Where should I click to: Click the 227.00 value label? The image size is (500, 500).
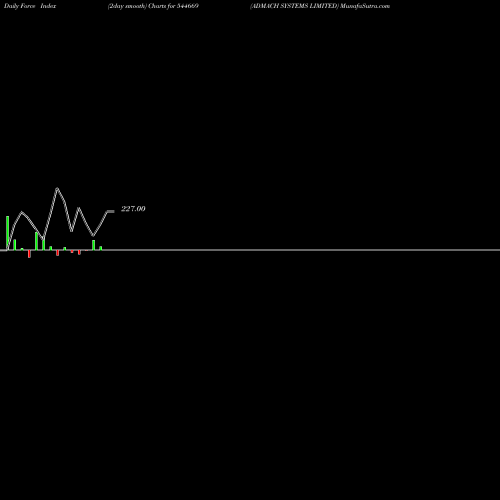[133, 209]
